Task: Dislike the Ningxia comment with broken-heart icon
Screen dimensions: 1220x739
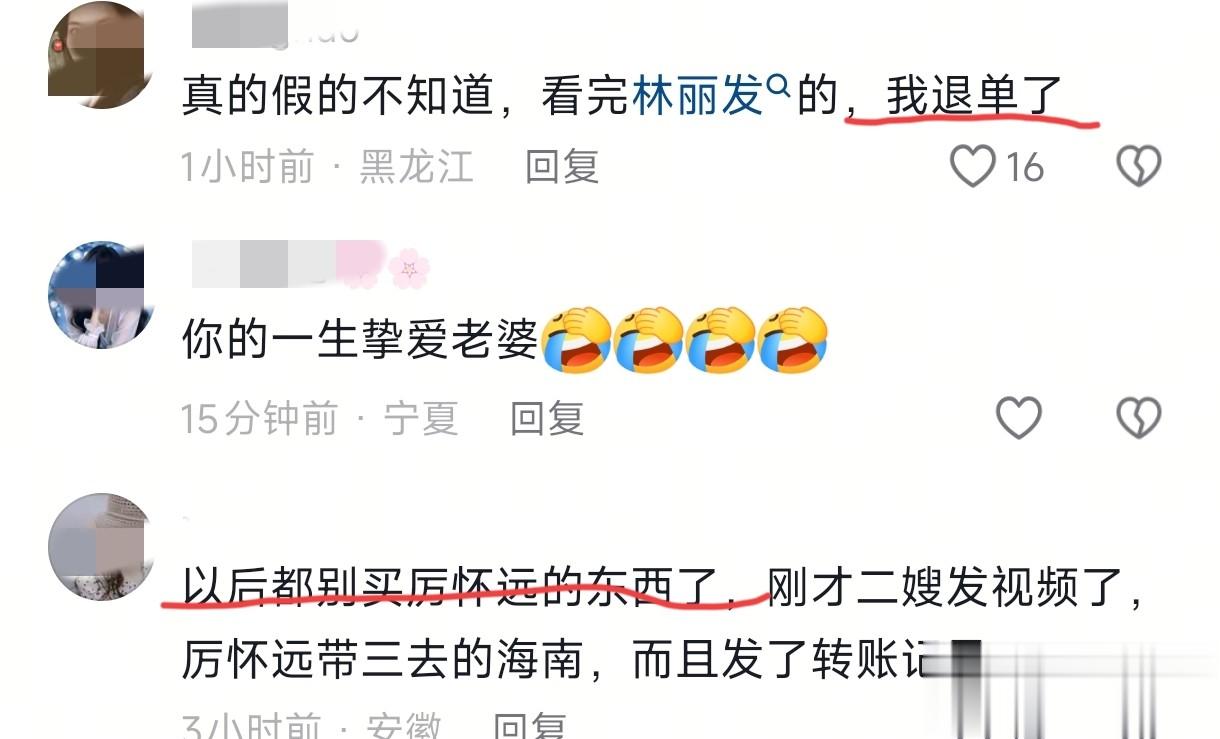Action: tap(1138, 418)
